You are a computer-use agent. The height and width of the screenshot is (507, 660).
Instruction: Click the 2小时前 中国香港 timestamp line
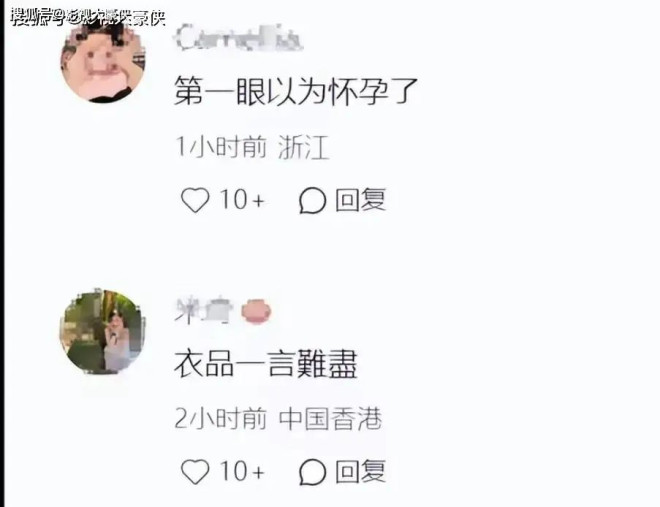click(278, 419)
